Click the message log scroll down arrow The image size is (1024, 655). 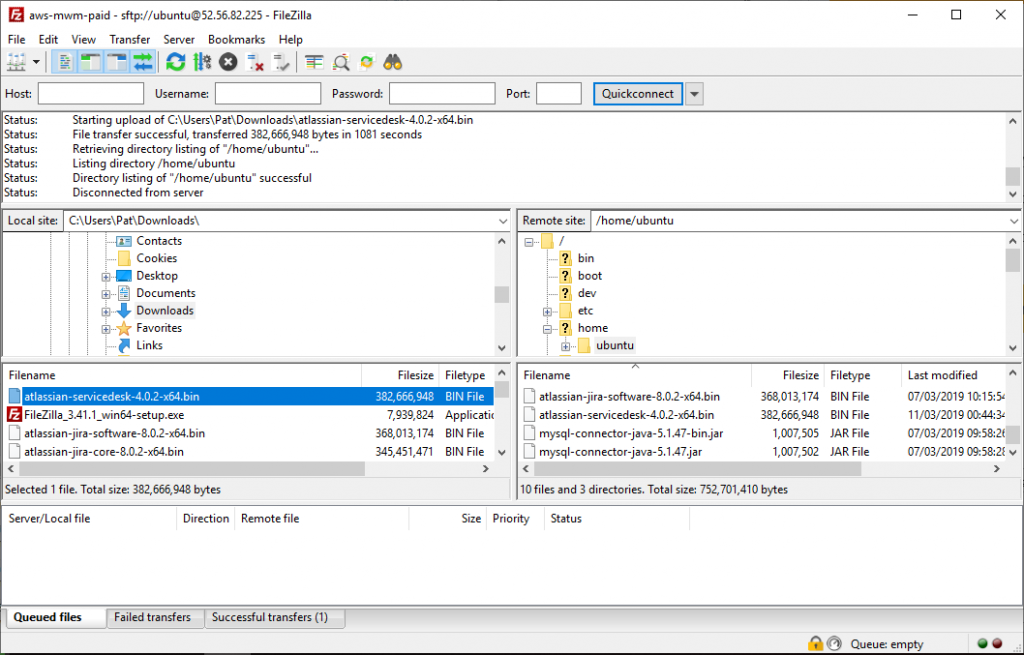pyautogui.click(x=1012, y=194)
